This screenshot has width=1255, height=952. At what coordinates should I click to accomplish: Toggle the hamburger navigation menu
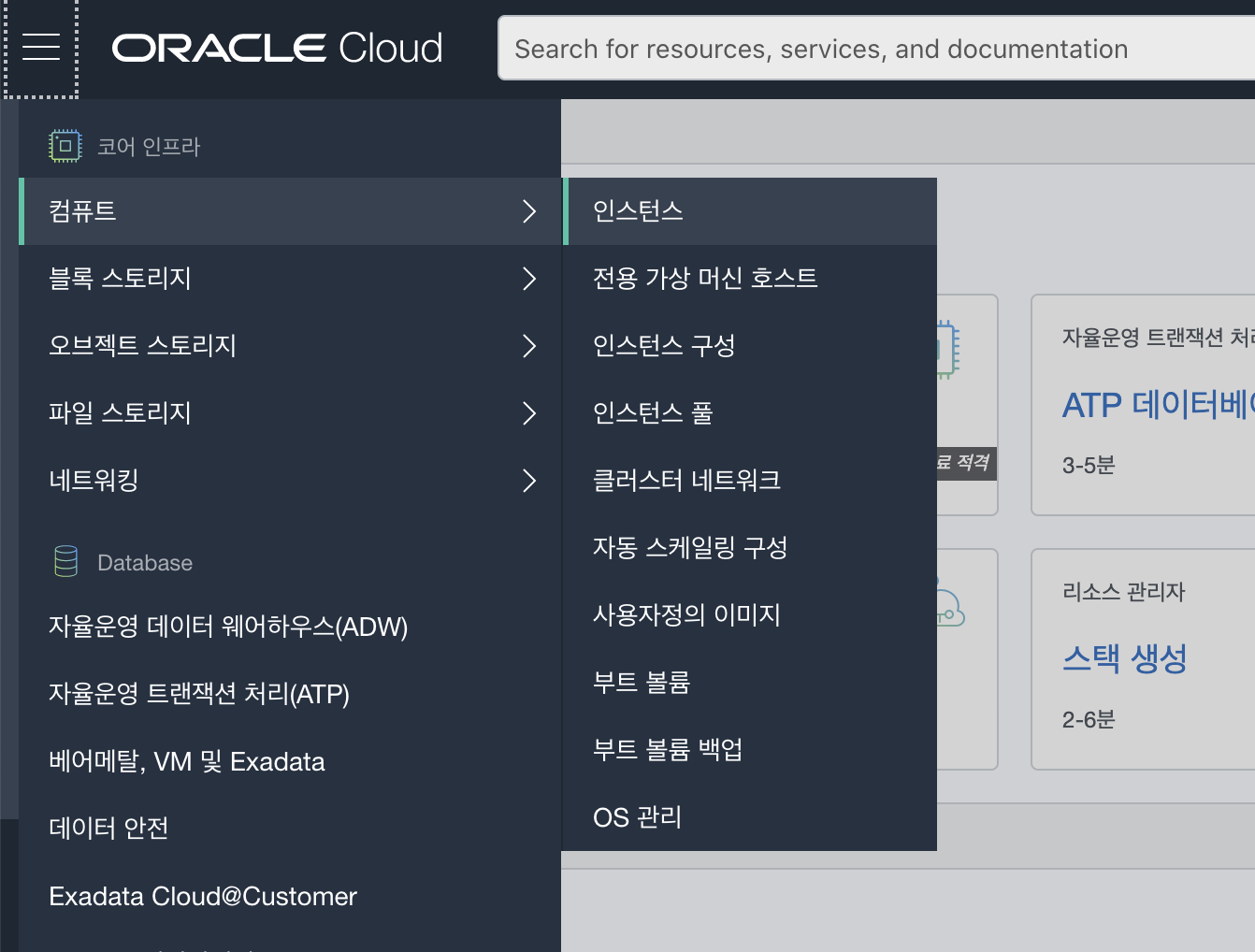pos(40,48)
